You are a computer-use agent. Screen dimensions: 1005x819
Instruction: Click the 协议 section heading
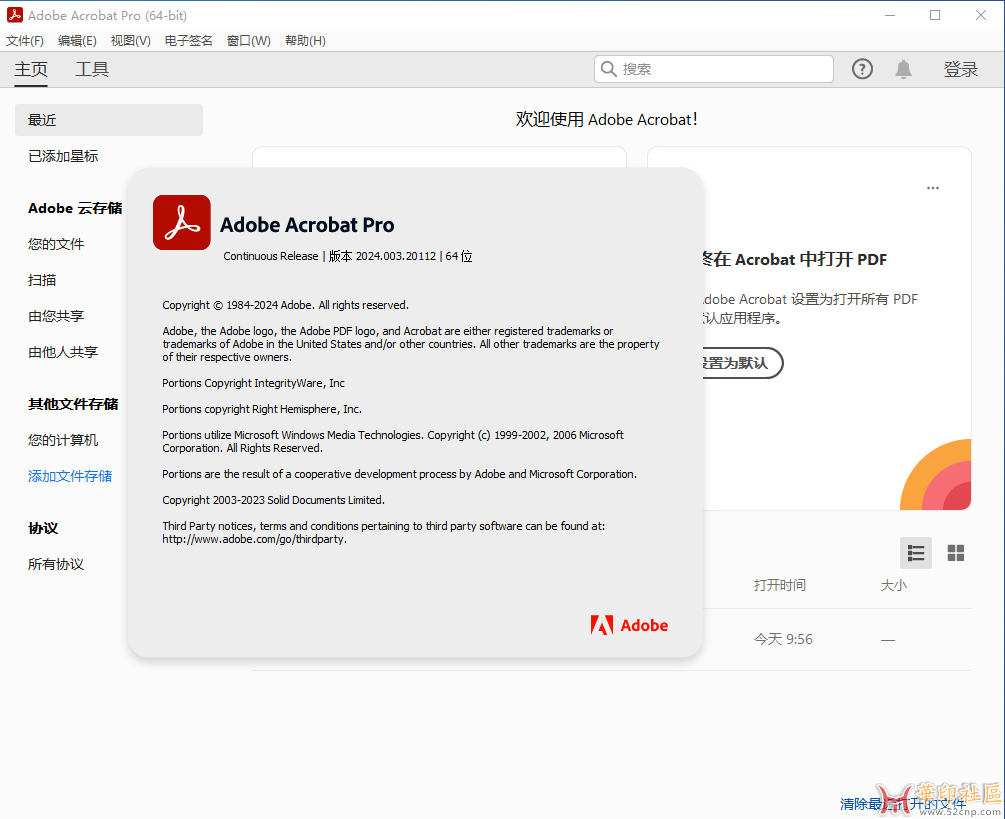tap(43, 528)
